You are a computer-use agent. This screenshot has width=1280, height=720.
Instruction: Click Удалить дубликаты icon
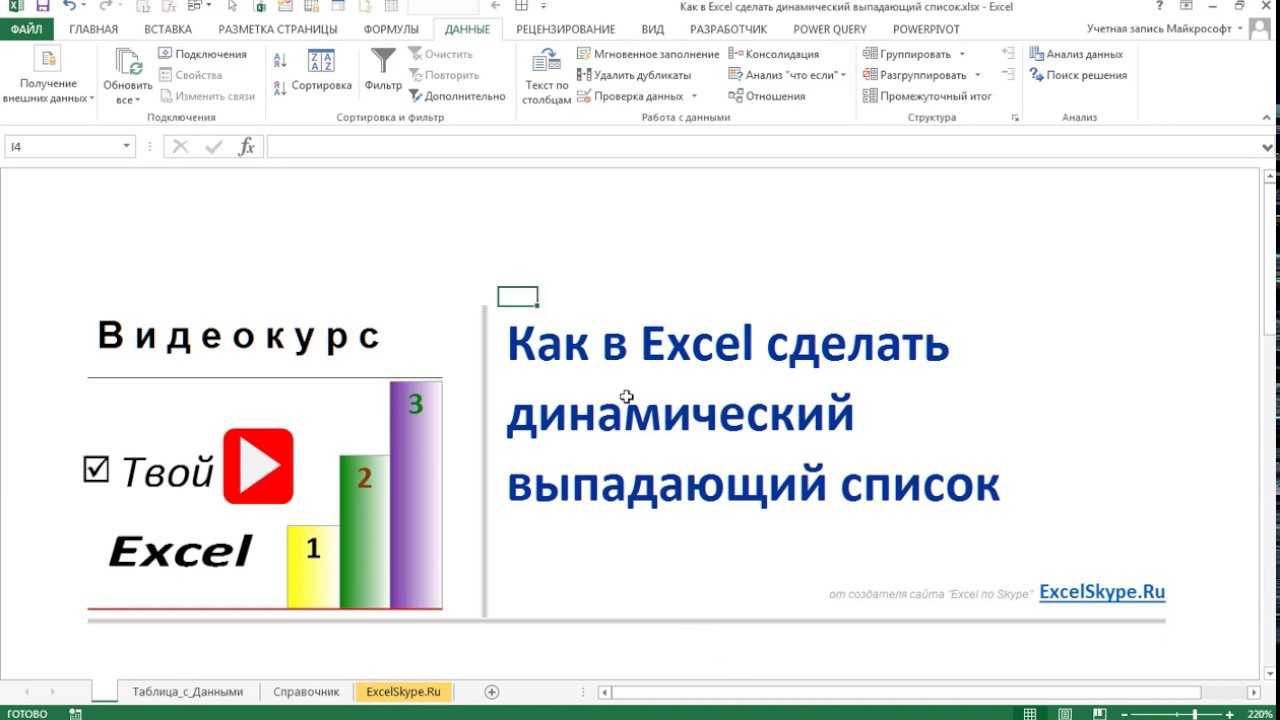pos(584,75)
